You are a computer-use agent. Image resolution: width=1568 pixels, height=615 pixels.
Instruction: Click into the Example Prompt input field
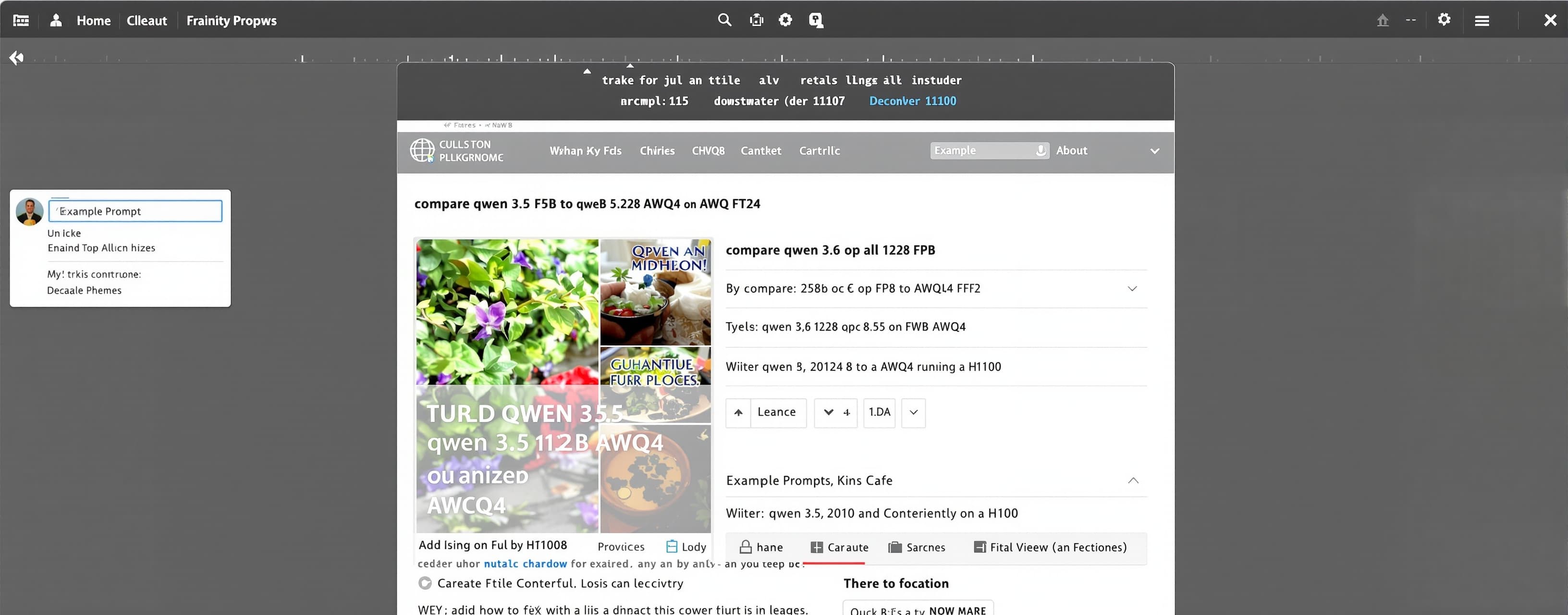pos(135,211)
